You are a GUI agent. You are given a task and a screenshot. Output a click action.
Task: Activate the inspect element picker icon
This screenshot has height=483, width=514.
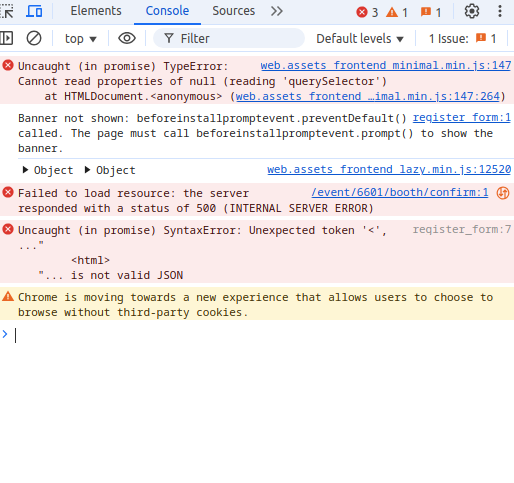(7, 11)
